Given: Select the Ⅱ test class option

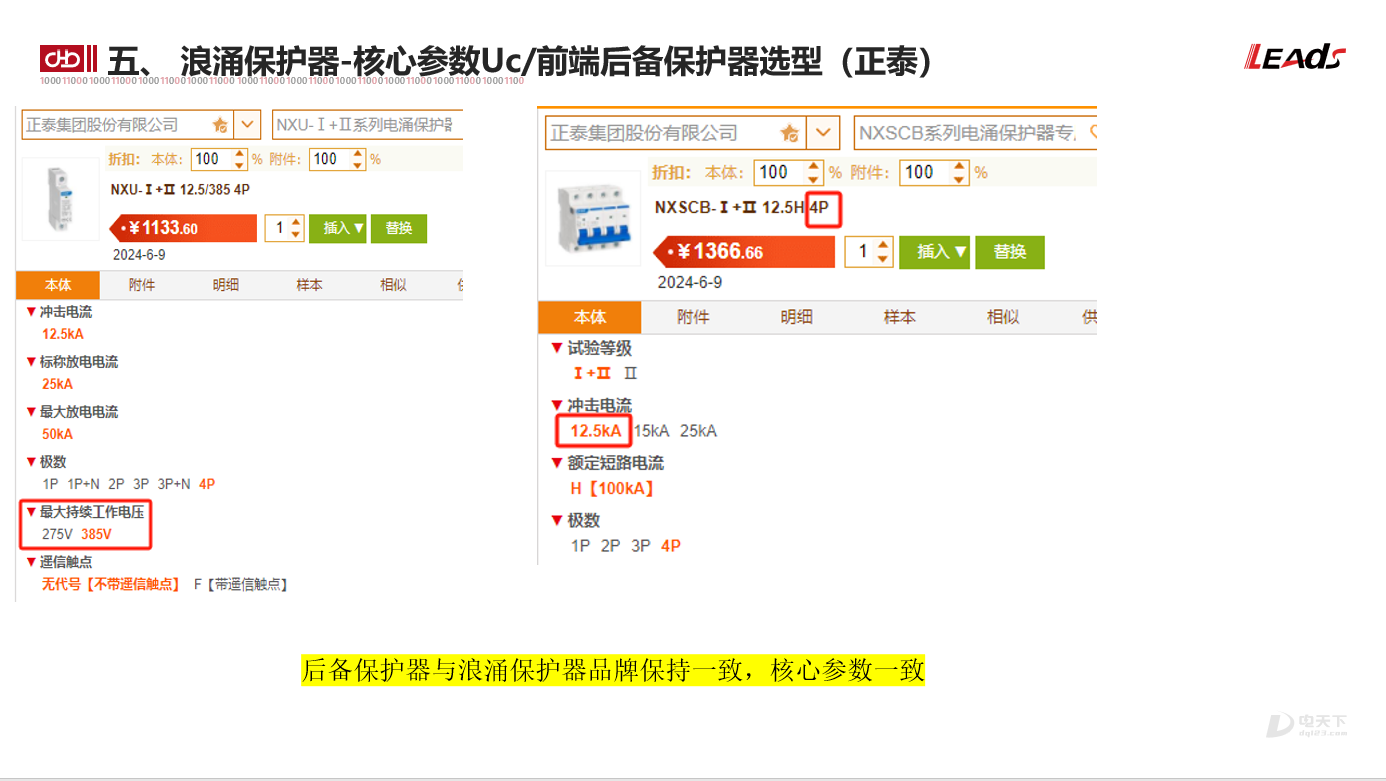Looking at the screenshot, I should [x=630, y=373].
